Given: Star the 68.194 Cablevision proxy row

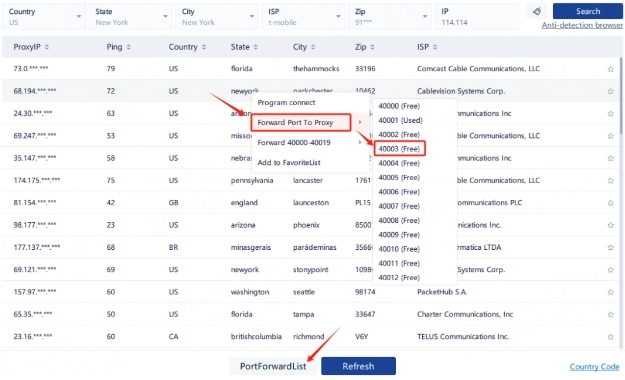Looking at the screenshot, I should pyautogui.click(x=610, y=91).
